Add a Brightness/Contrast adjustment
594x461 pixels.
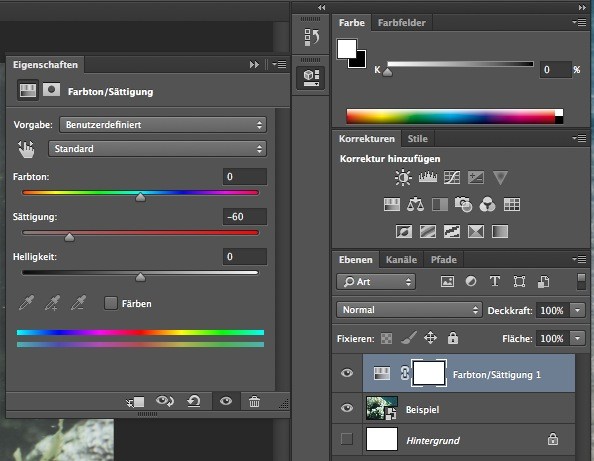(403, 177)
